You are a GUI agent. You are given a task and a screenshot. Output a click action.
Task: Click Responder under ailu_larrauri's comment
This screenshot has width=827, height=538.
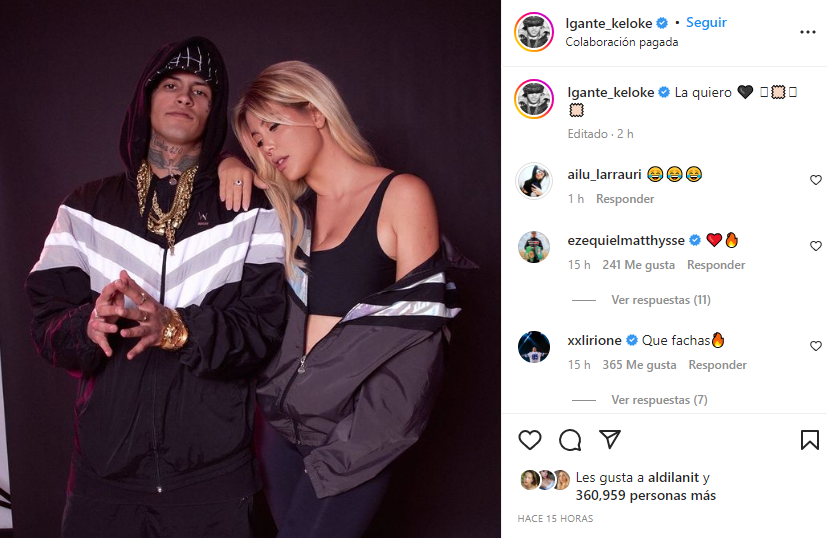625,199
